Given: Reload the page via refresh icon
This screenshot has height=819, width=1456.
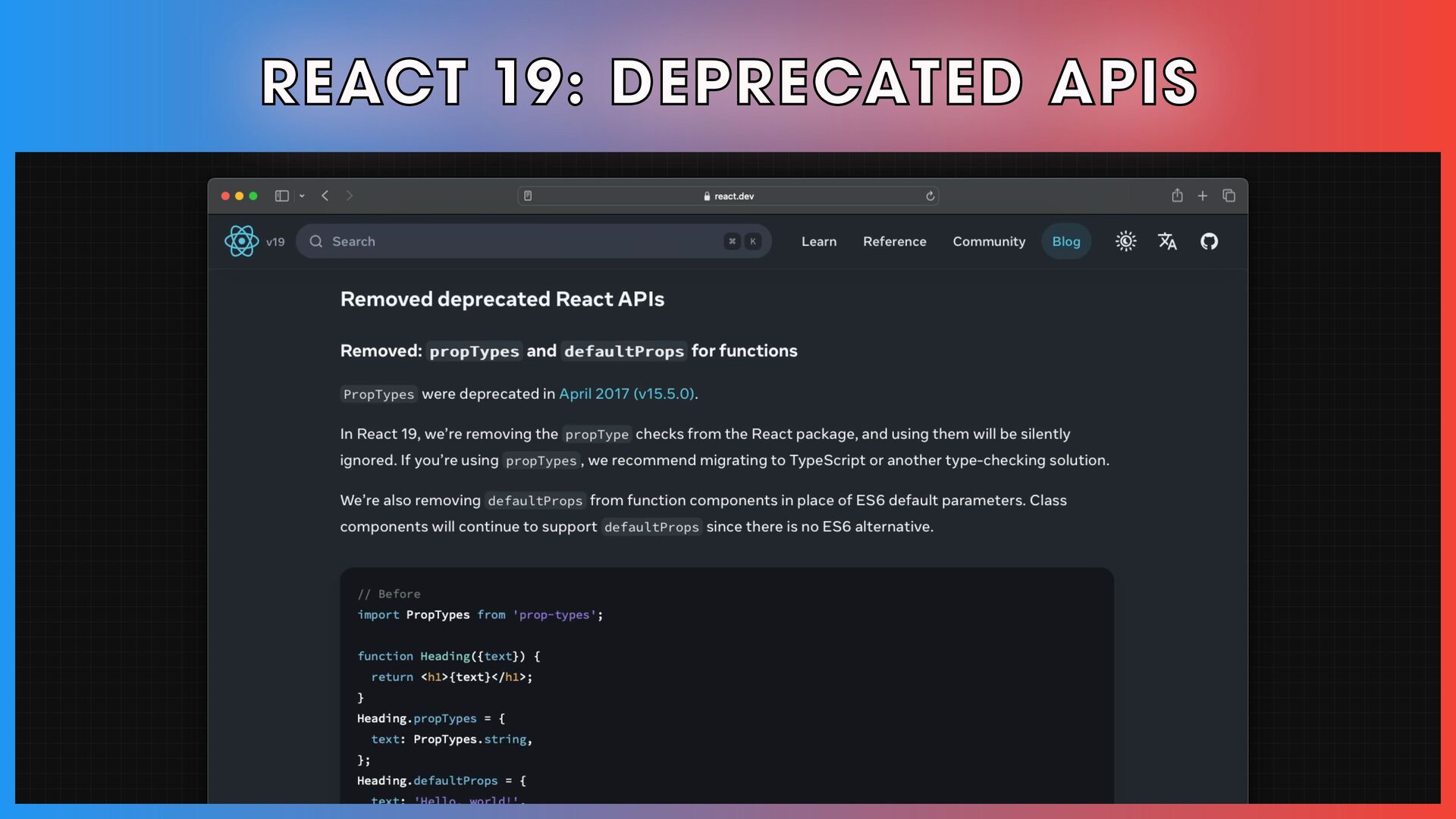Looking at the screenshot, I should coord(930,196).
